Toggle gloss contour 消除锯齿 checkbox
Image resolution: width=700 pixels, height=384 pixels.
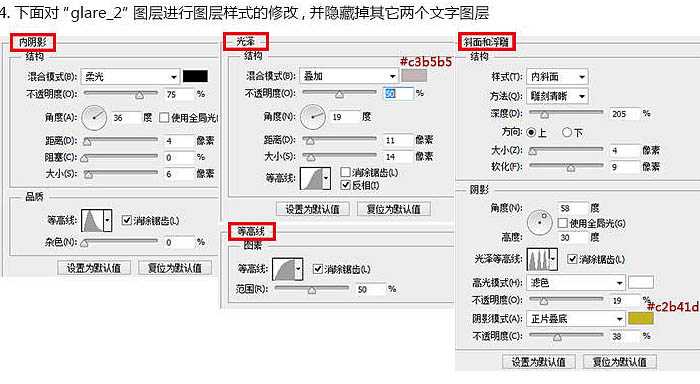(x=572, y=259)
